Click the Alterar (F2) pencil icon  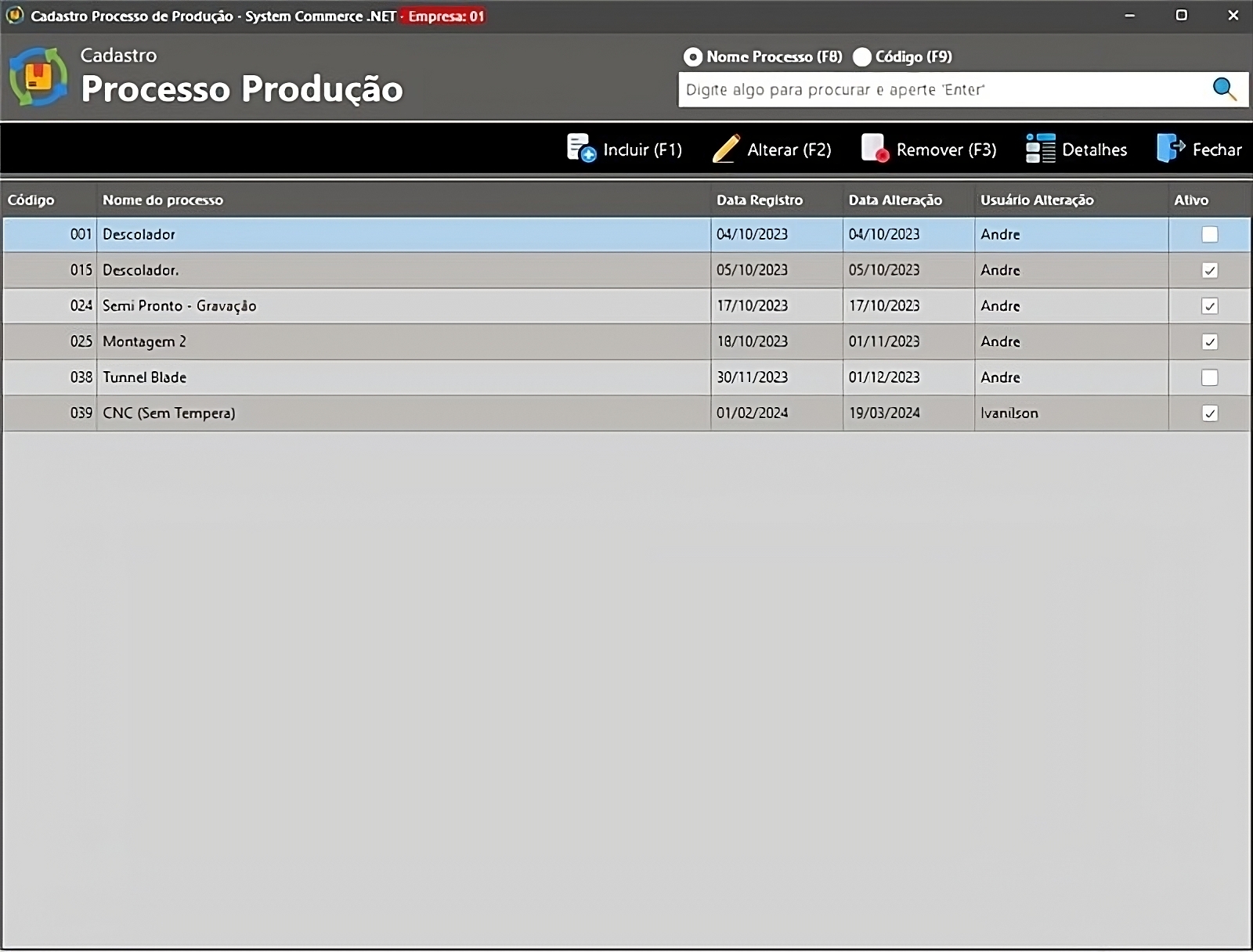726,149
